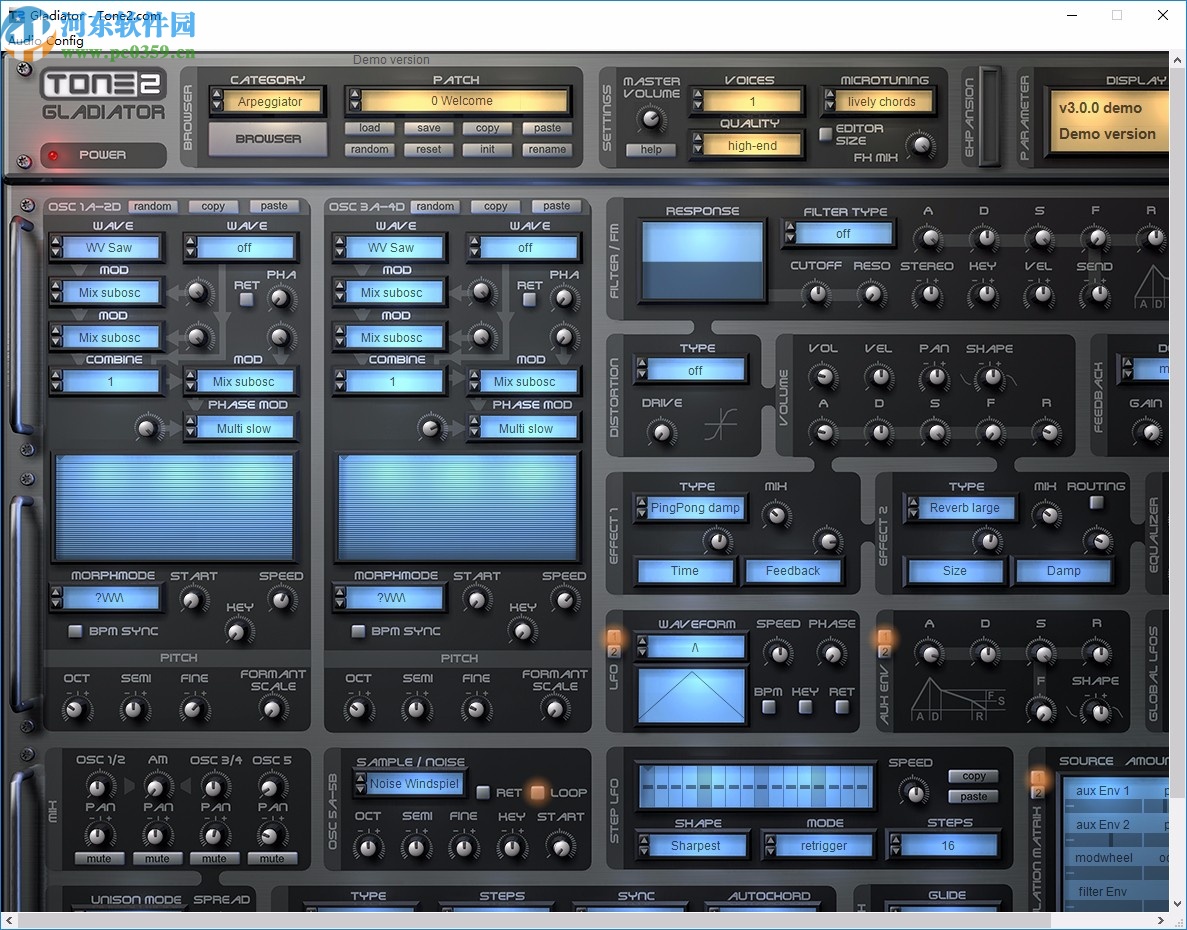
Task: Open Effect 1 type PingPong damp dropdown
Action: point(690,508)
